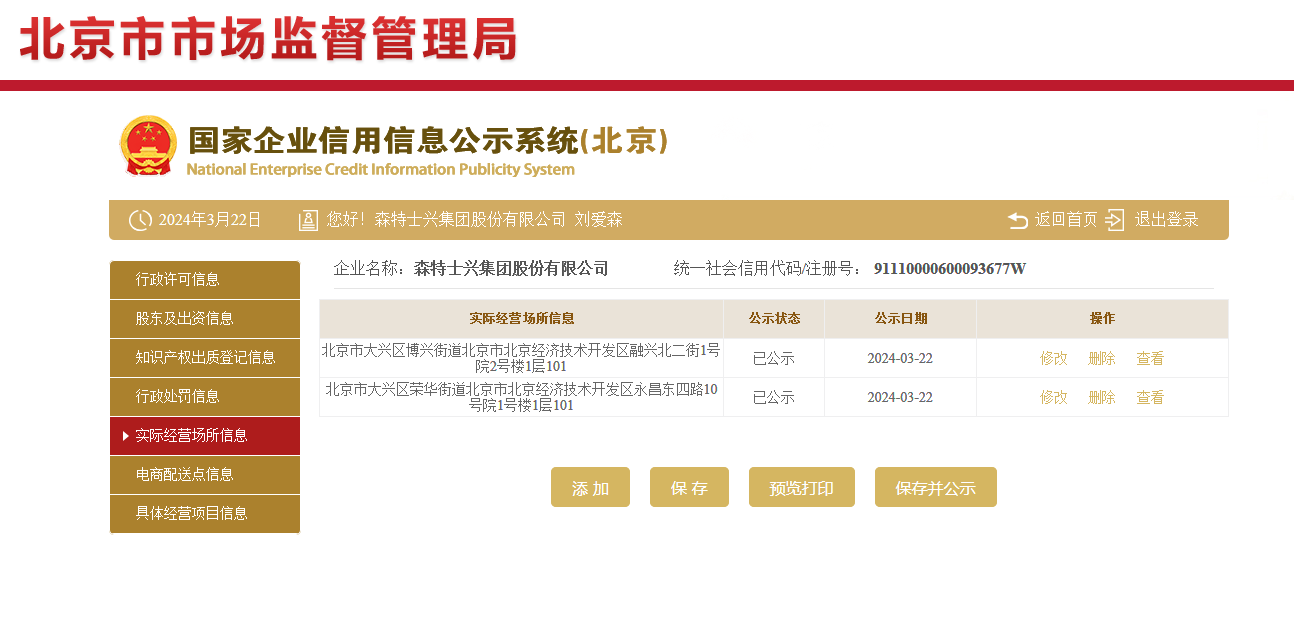Click 删除 for the 永昌东四路 address row
1294x617 pixels.
(x=1102, y=398)
